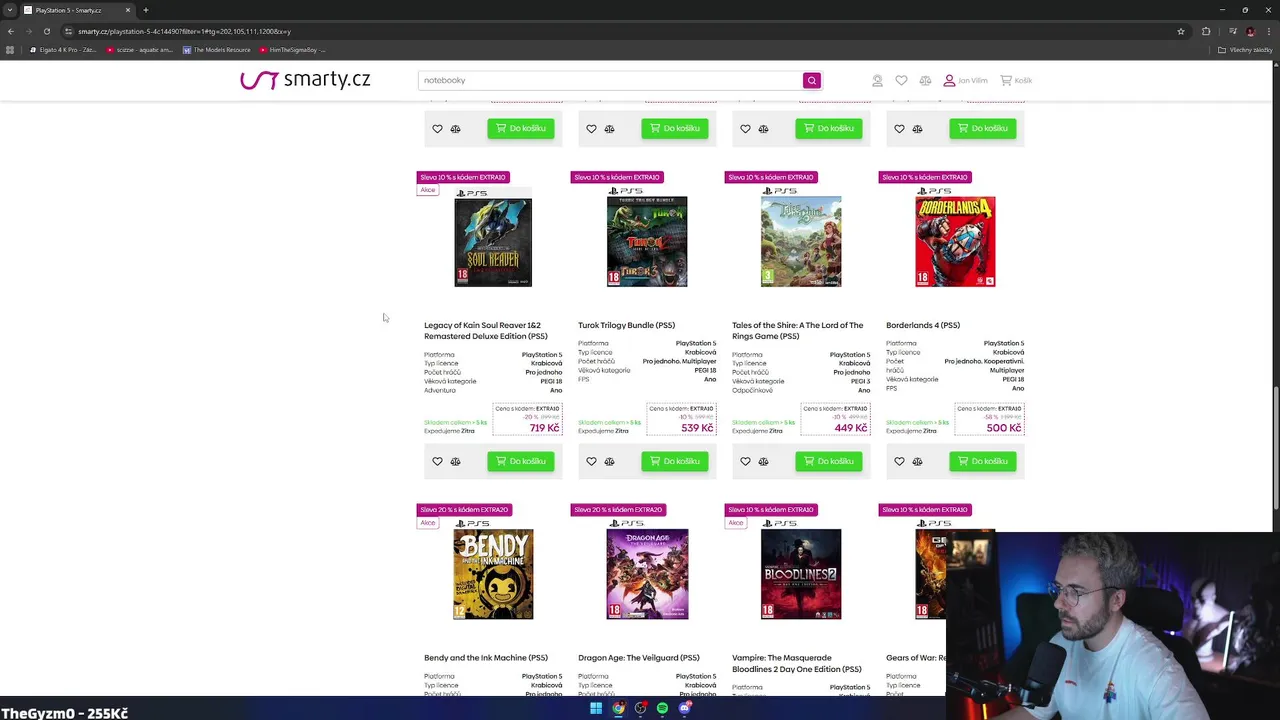Open the Jan Vilím account link
This screenshot has height=720, width=1280.
965,80
